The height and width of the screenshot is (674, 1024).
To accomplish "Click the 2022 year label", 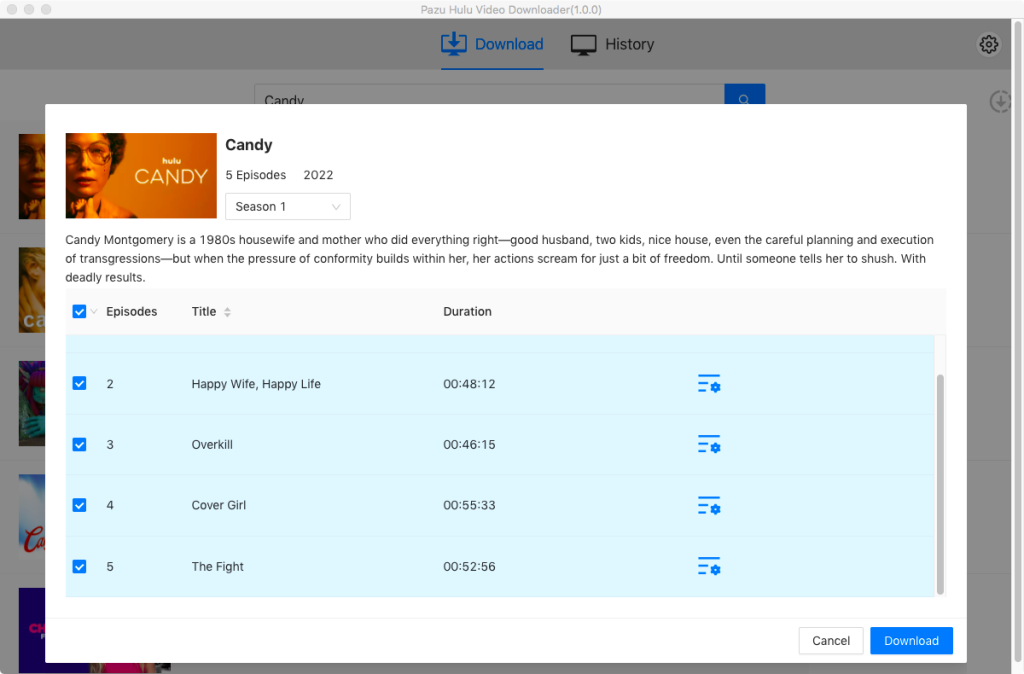I will point(318,175).
